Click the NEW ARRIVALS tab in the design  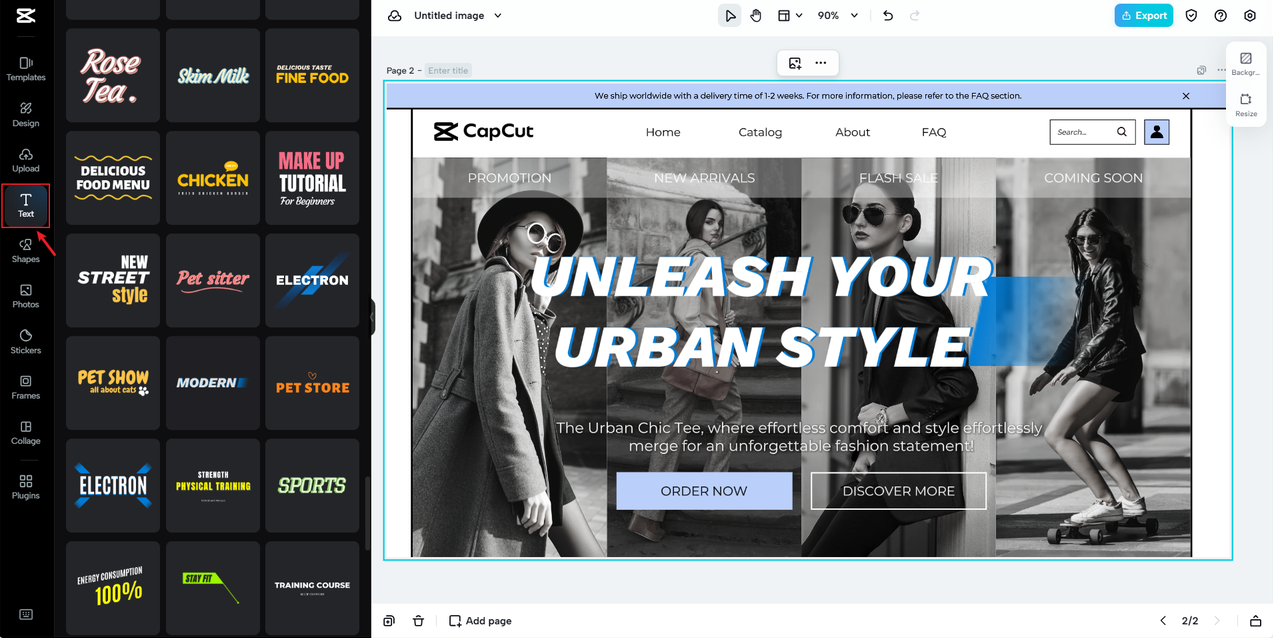tap(704, 178)
